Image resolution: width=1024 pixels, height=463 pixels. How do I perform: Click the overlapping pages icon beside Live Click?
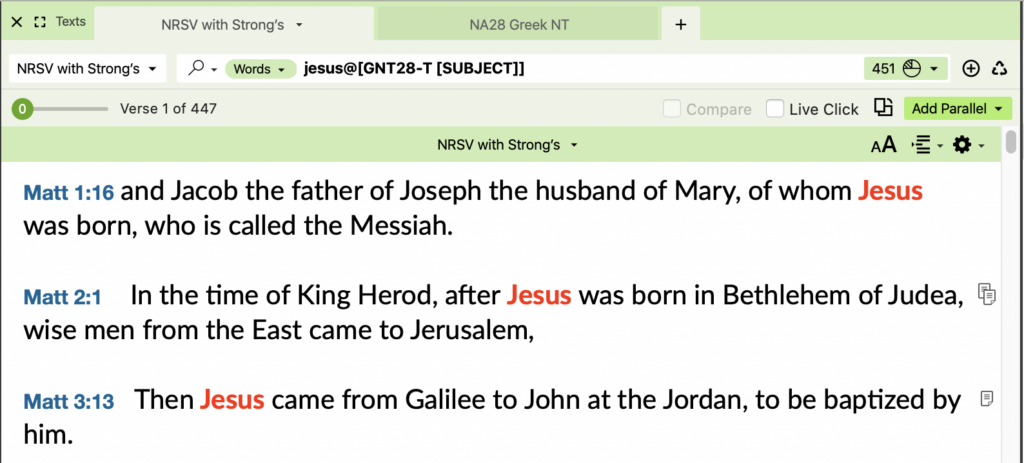(883, 108)
